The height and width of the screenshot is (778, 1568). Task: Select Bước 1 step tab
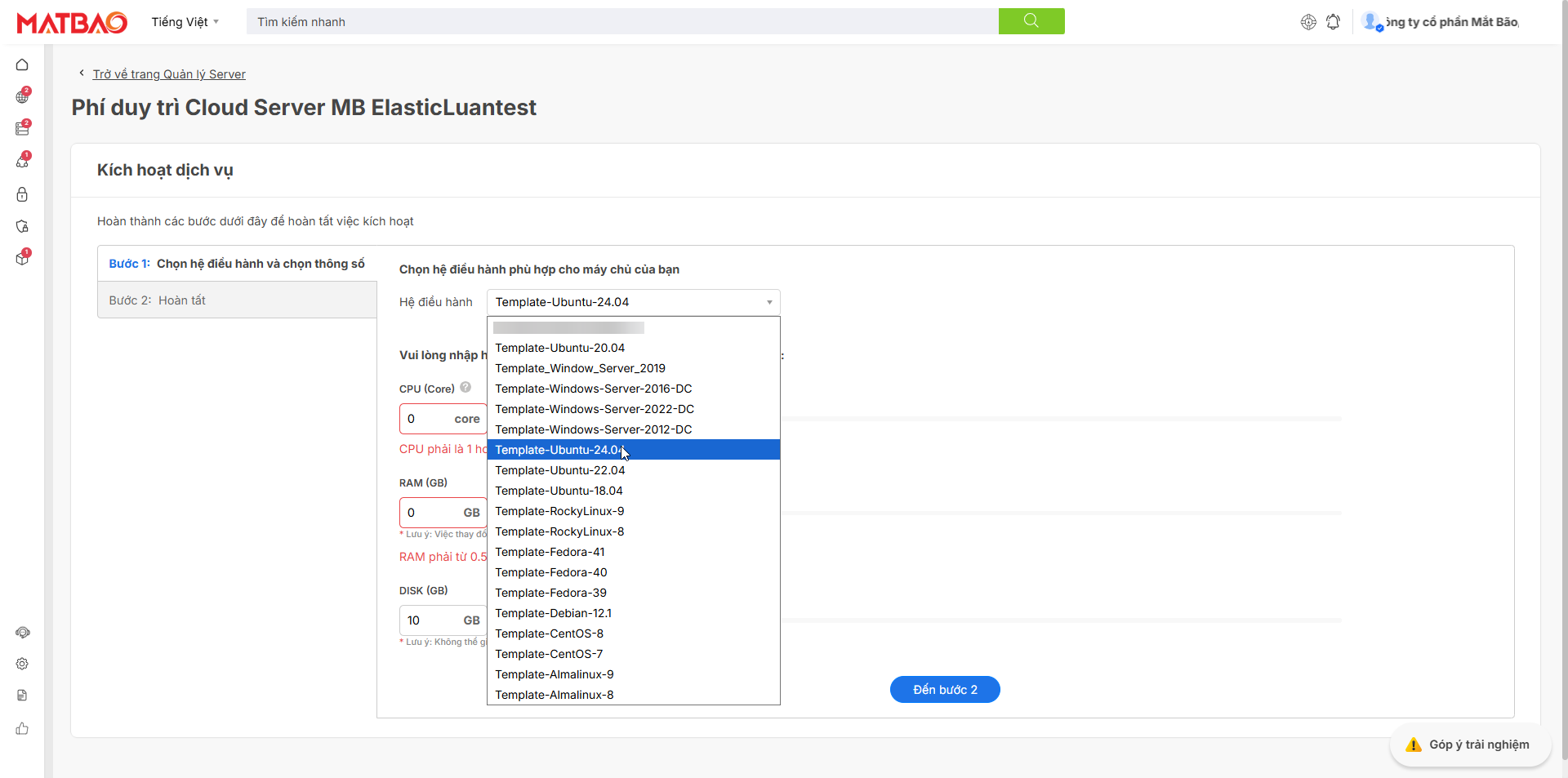pos(237,264)
